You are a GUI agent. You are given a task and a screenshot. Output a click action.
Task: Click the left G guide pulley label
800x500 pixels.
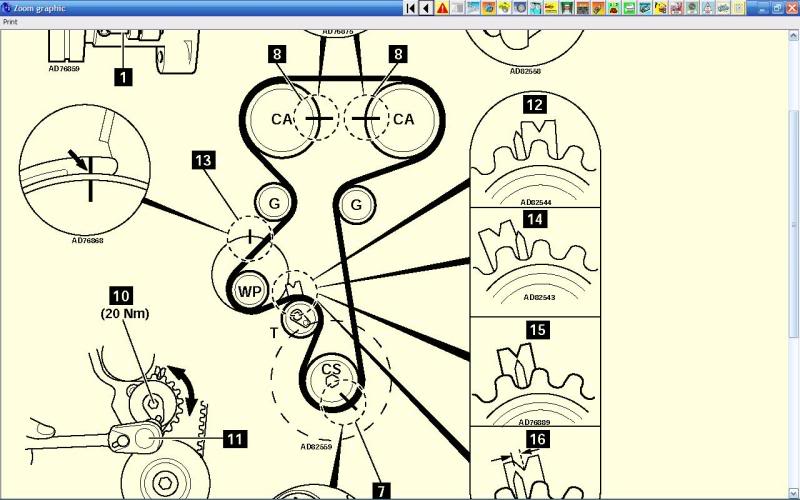(274, 204)
